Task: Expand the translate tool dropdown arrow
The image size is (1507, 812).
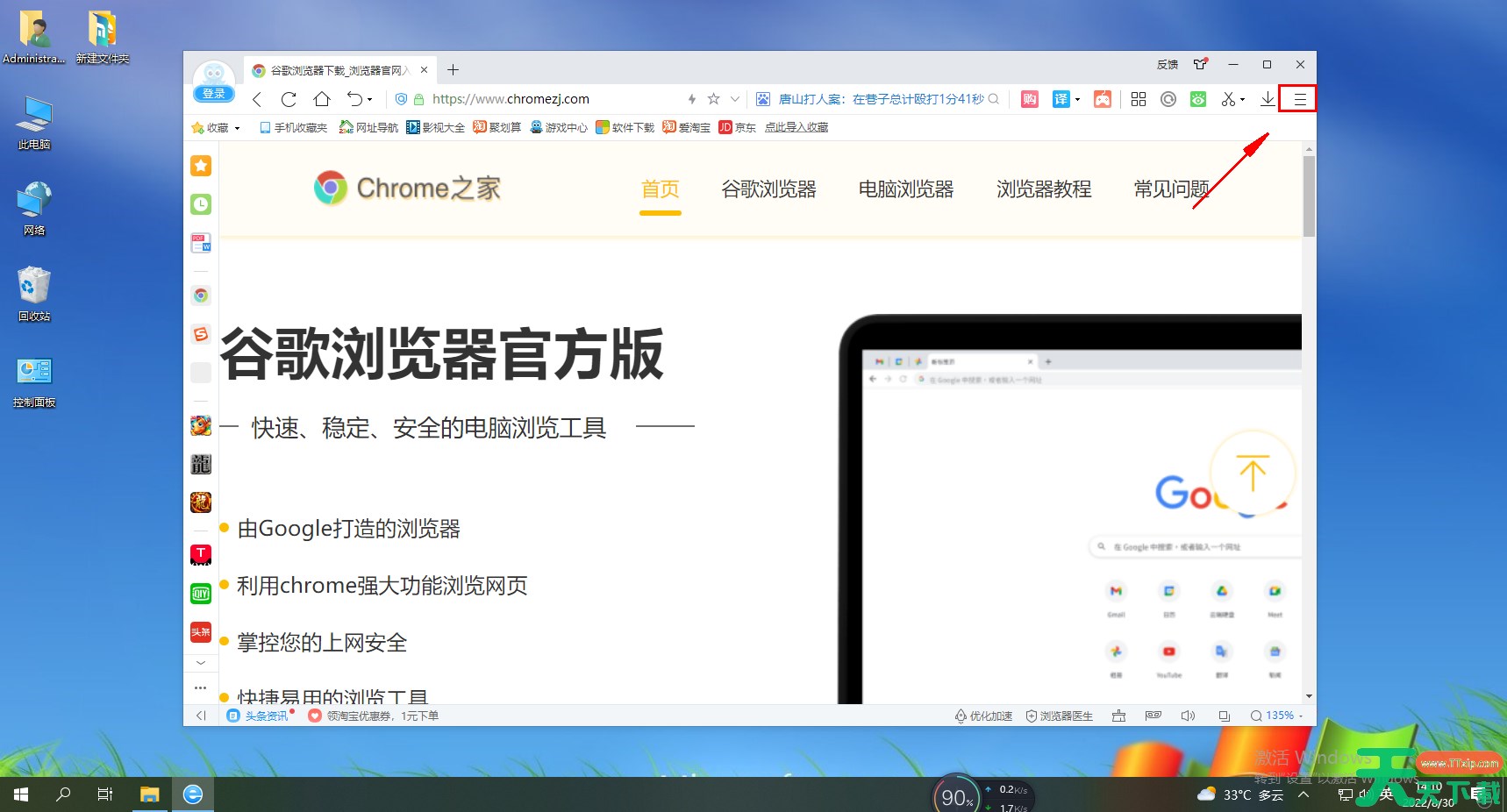Action: (1077, 100)
